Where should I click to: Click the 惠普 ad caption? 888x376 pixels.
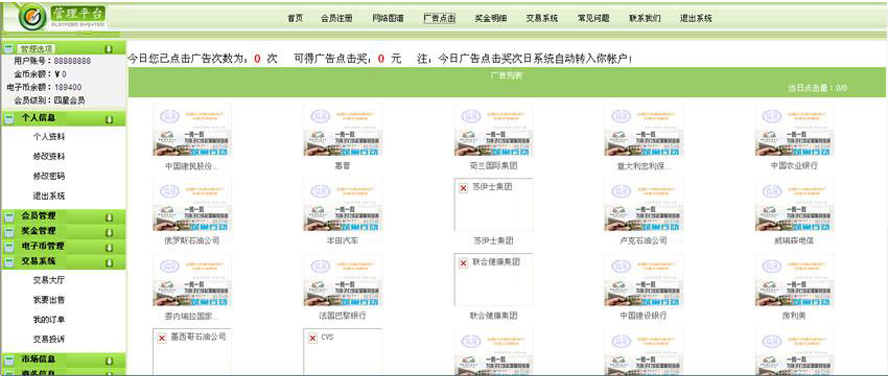(343, 166)
